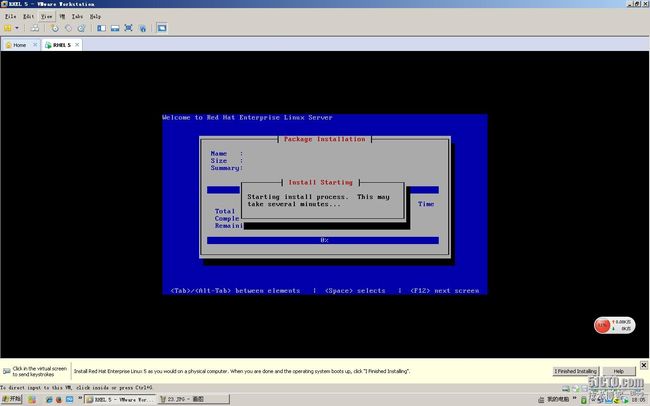Open the Edit menu
Image resolution: width=650 pixels, height=406 pixels.
28,16
